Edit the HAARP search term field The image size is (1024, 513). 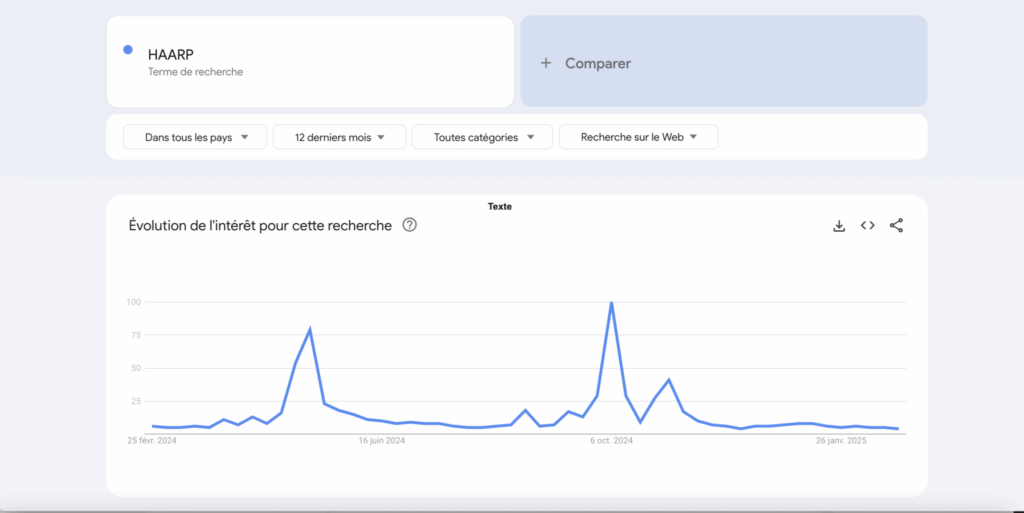click(170, 55)
